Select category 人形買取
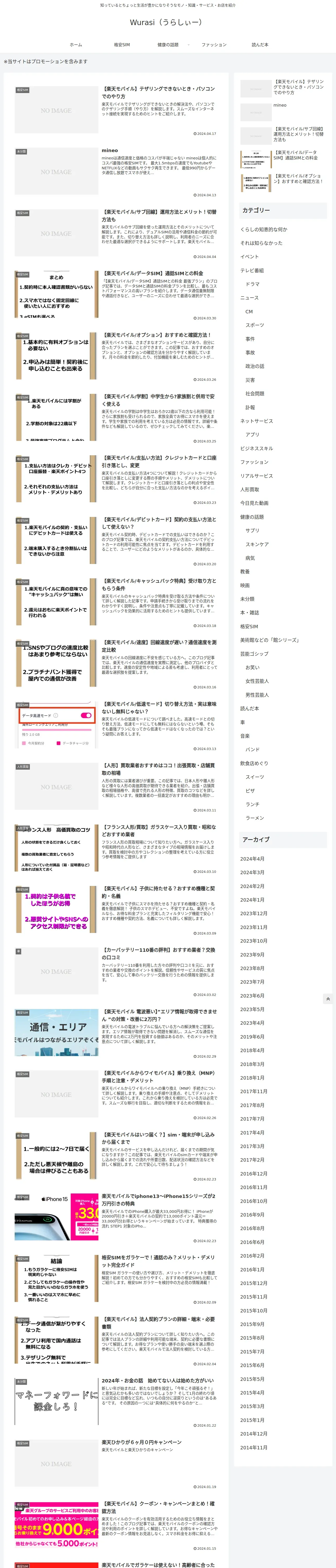336x1568 pixels. [x=249, y=489]
